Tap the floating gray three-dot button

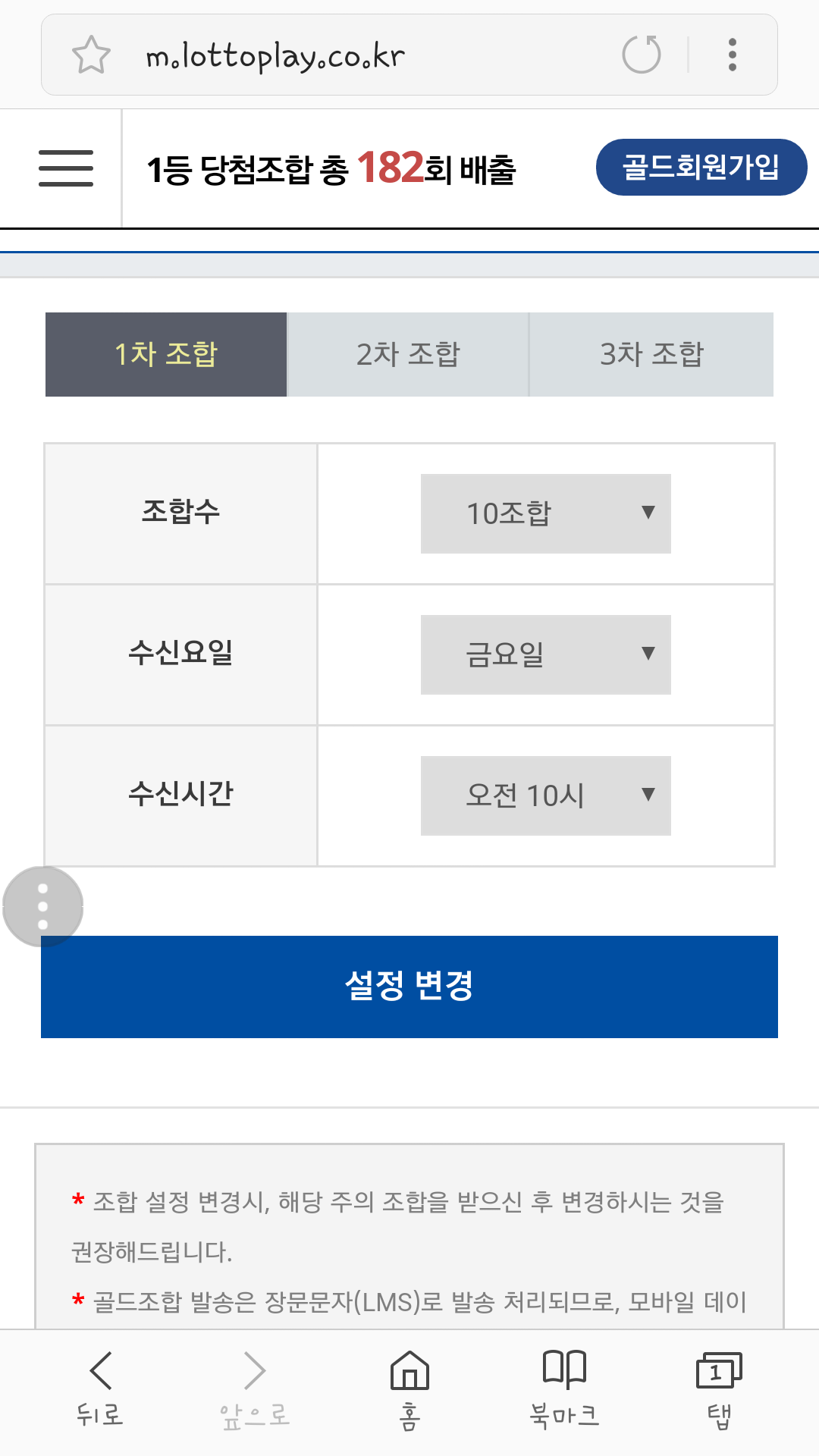42,906
